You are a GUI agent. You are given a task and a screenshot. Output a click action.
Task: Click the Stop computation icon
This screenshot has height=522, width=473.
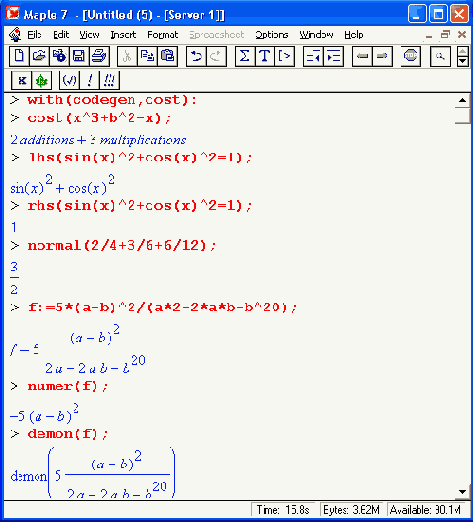click(410, 56)
